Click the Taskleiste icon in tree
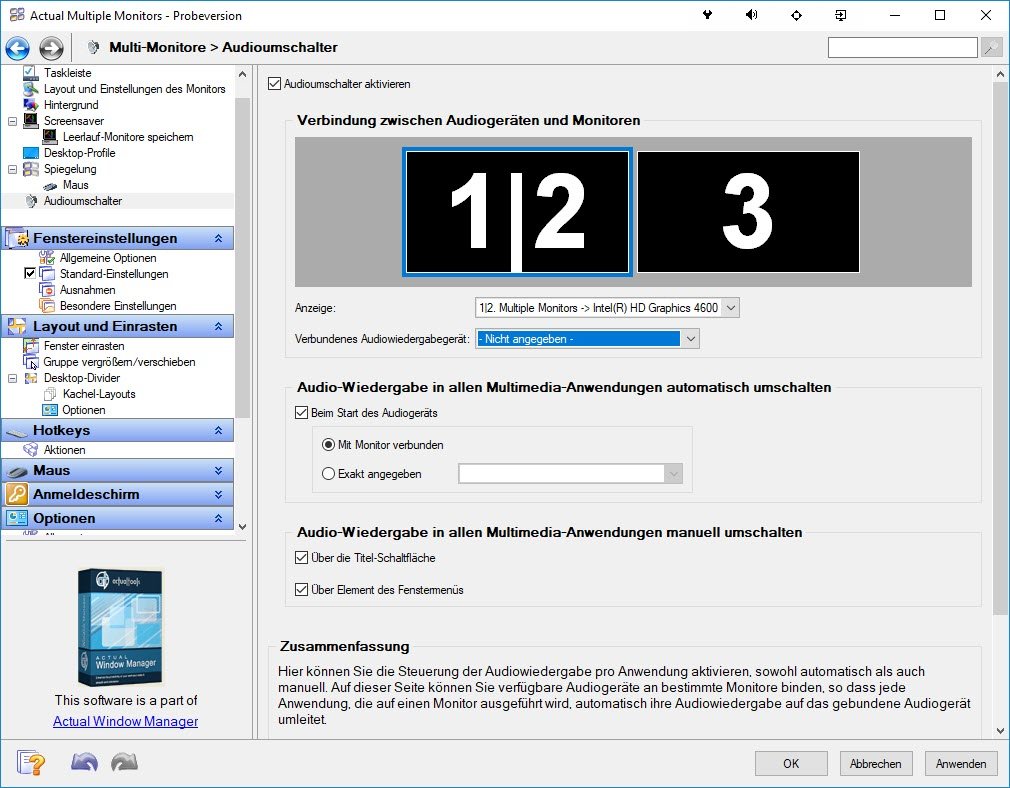Image resolution: width=1010 pixels, height=788 pixels. 30,73
